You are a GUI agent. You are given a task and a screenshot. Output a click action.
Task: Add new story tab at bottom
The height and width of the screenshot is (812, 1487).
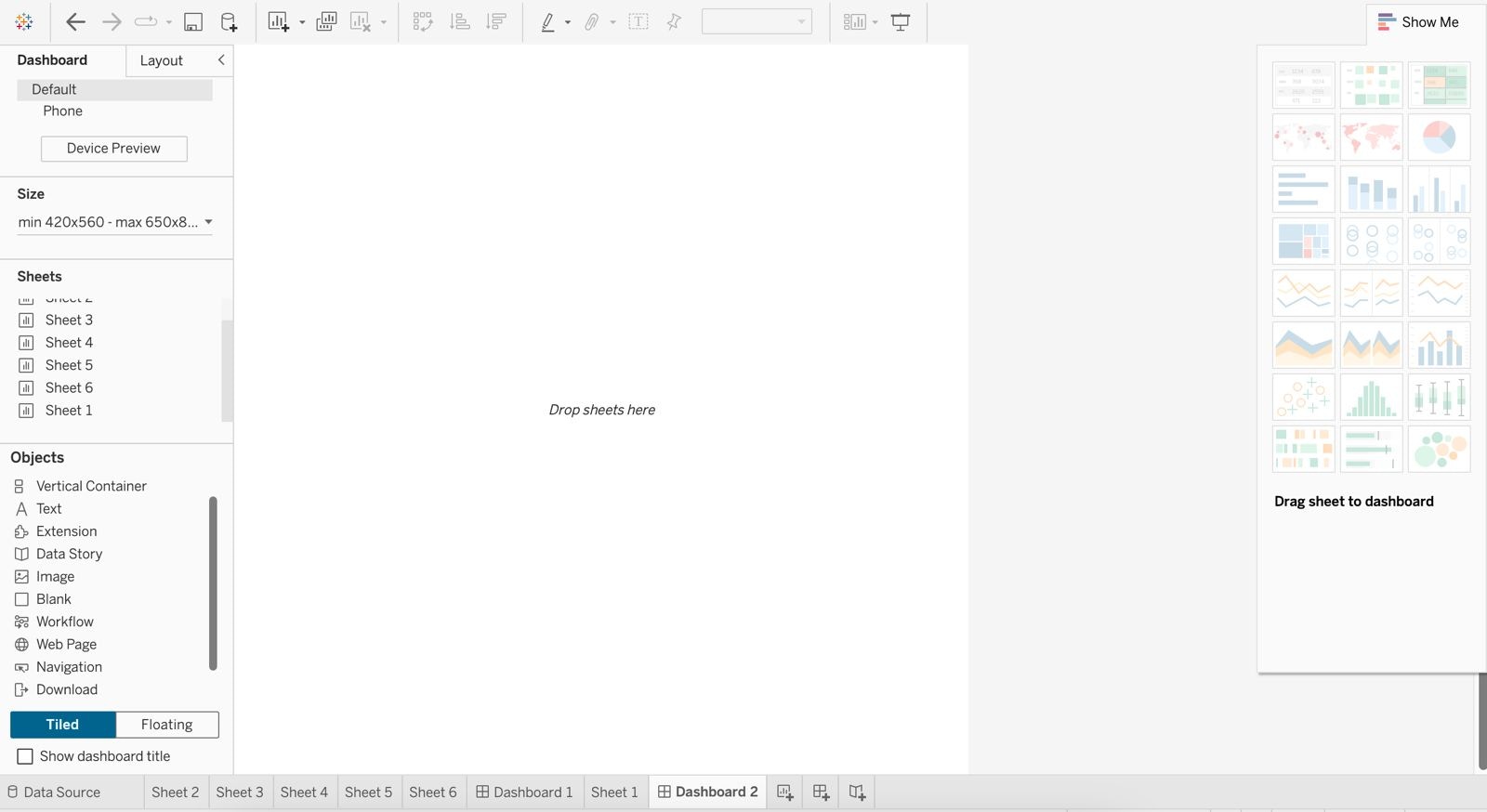[857, 792]
